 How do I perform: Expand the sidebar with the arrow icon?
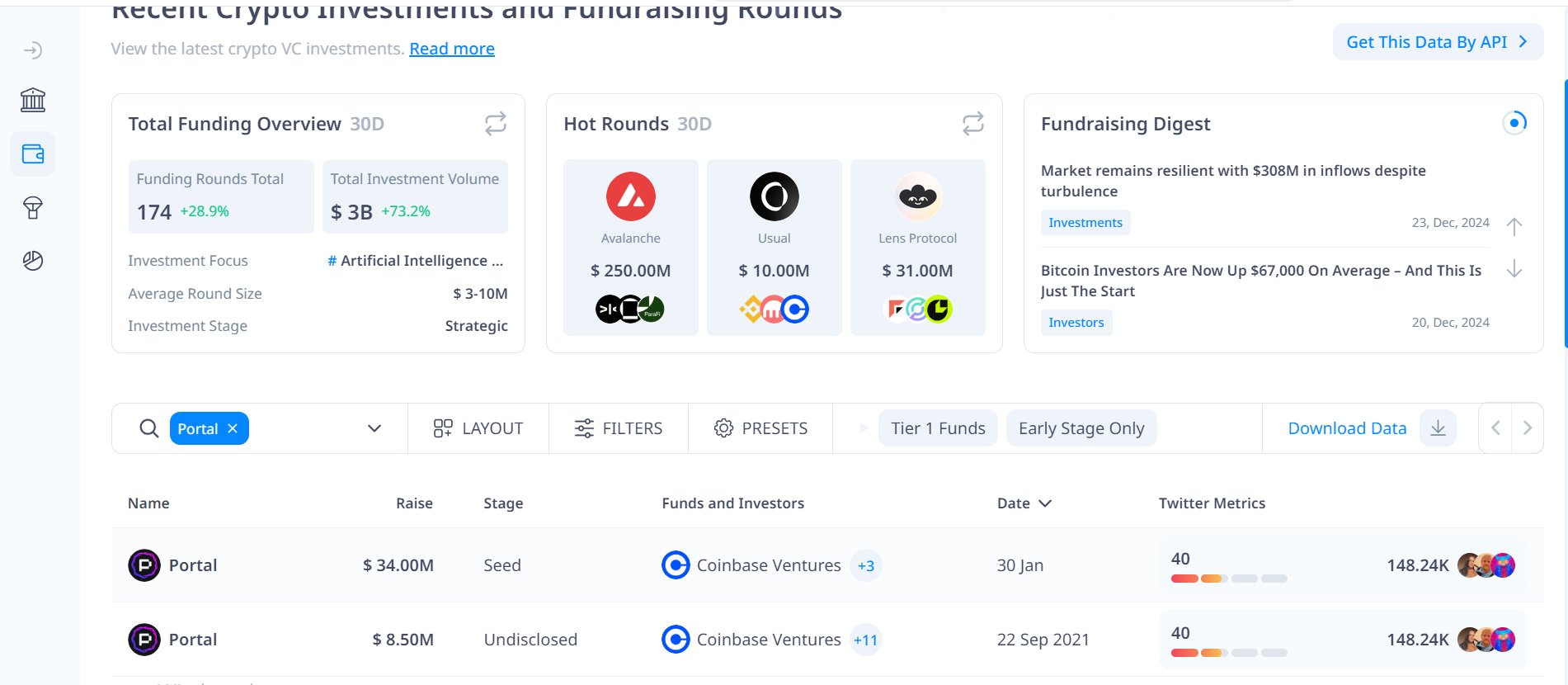pos(33,51)
